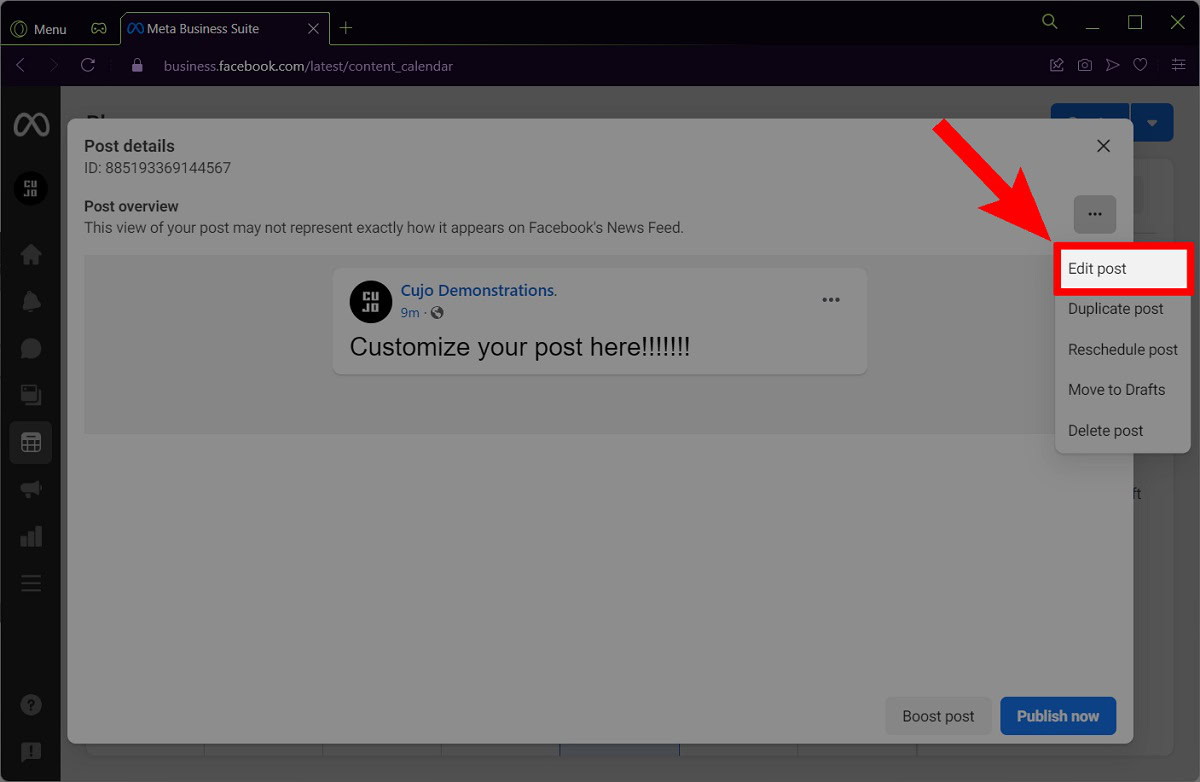Go back in browser history

21,65
